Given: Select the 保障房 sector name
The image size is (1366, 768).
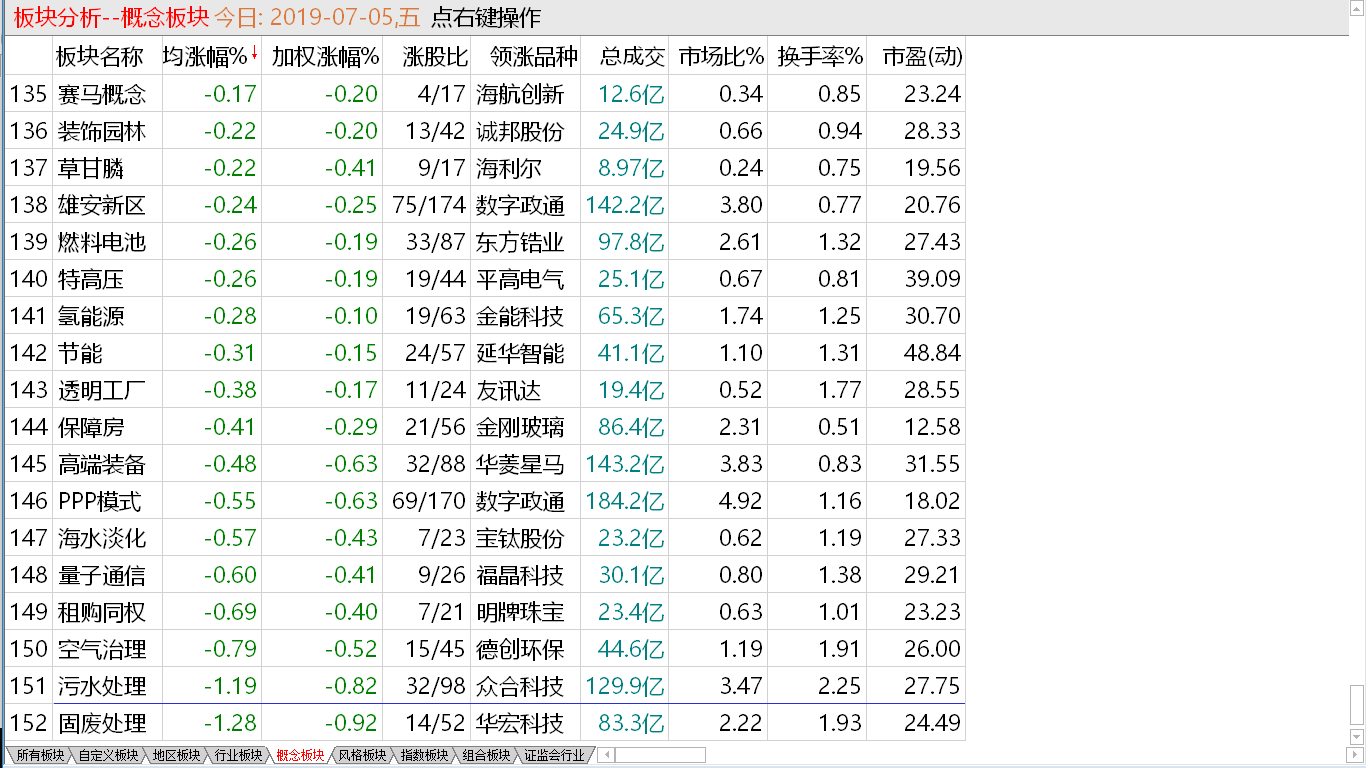Looking at the screenshot, I should tap(91, 427).
